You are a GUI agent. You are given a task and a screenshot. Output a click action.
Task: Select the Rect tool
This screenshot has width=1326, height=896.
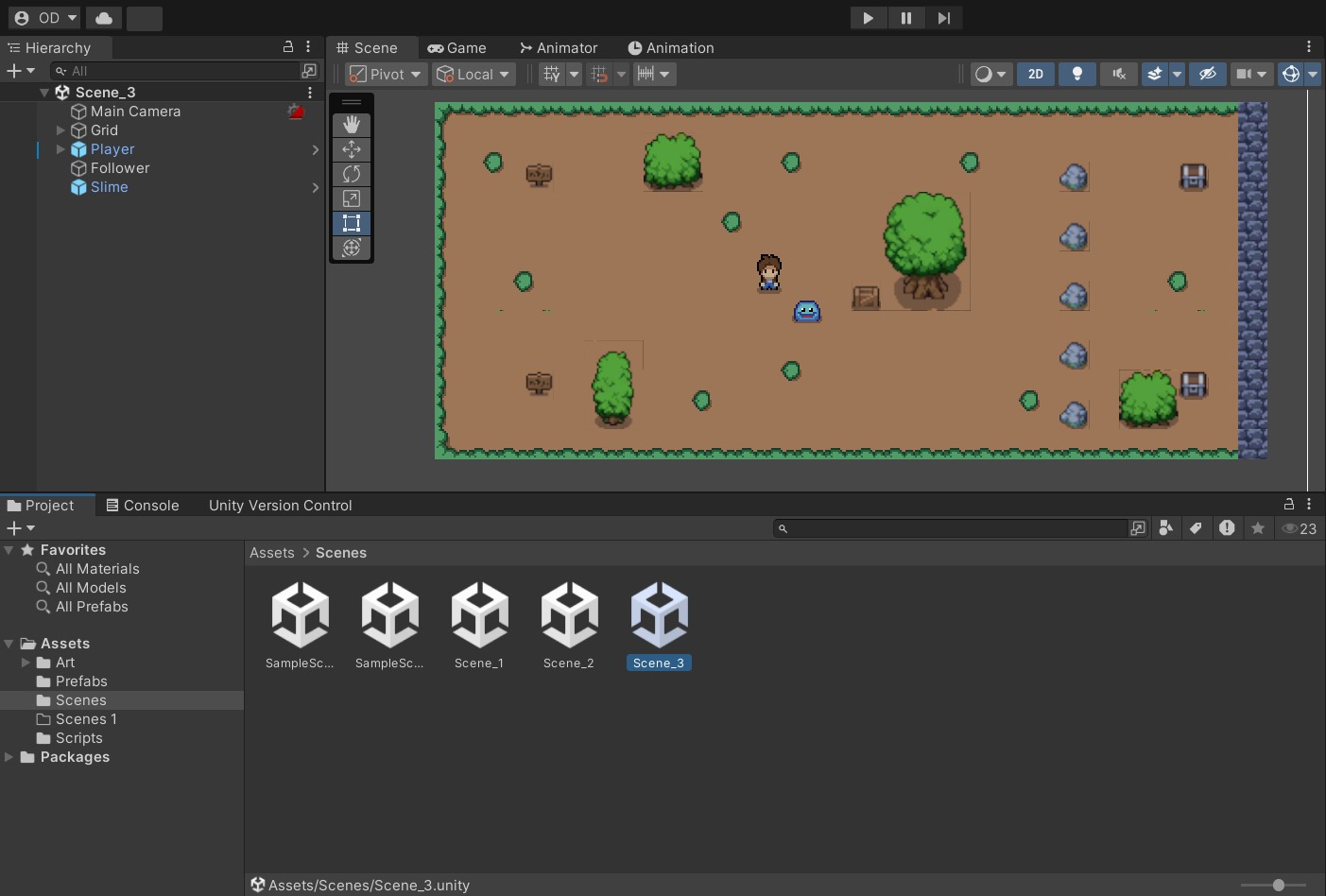click(x=352, y=223)
